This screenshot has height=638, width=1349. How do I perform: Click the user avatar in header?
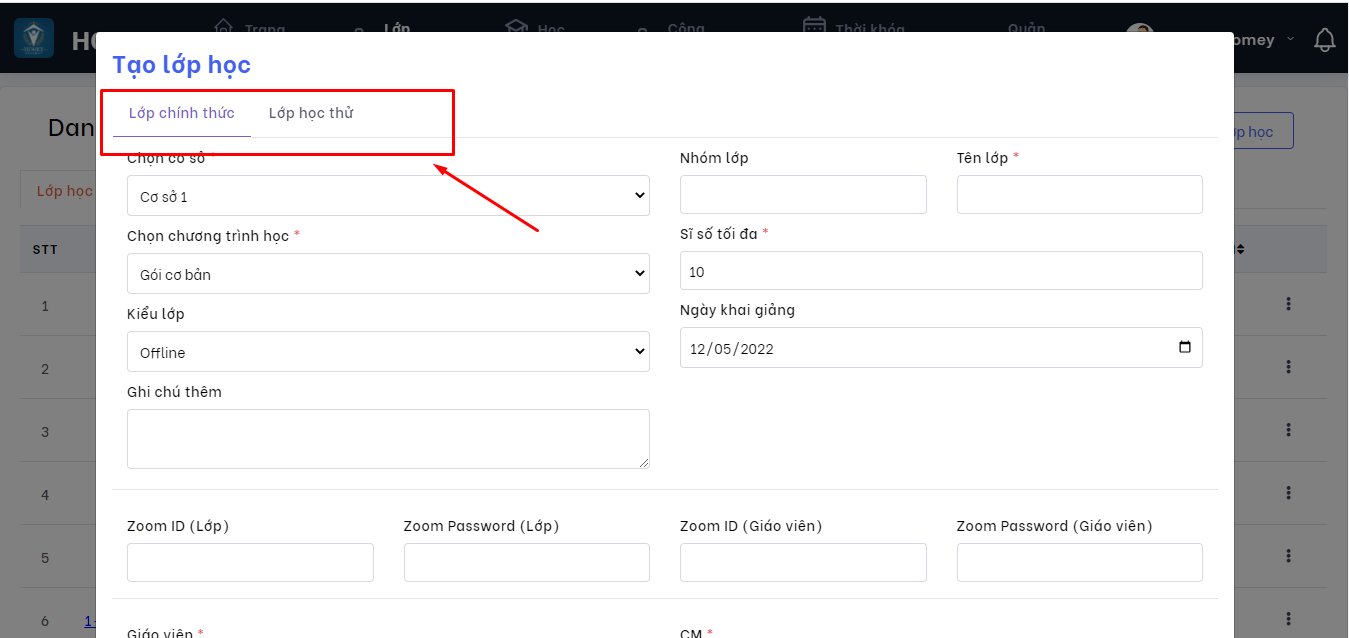(x=1140, y=30)
